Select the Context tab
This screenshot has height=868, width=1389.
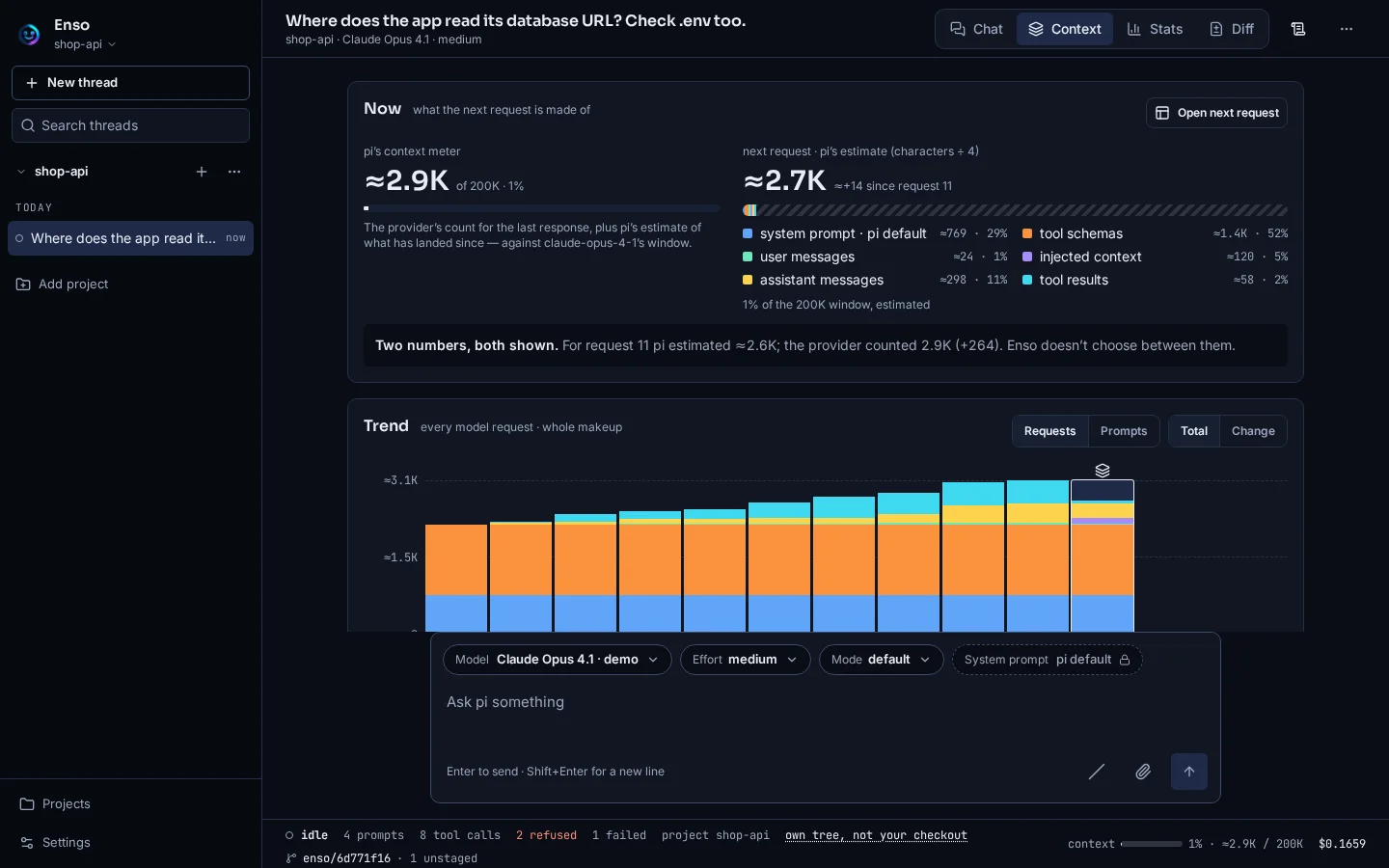pyautogui.click(x=1065, y=29)
